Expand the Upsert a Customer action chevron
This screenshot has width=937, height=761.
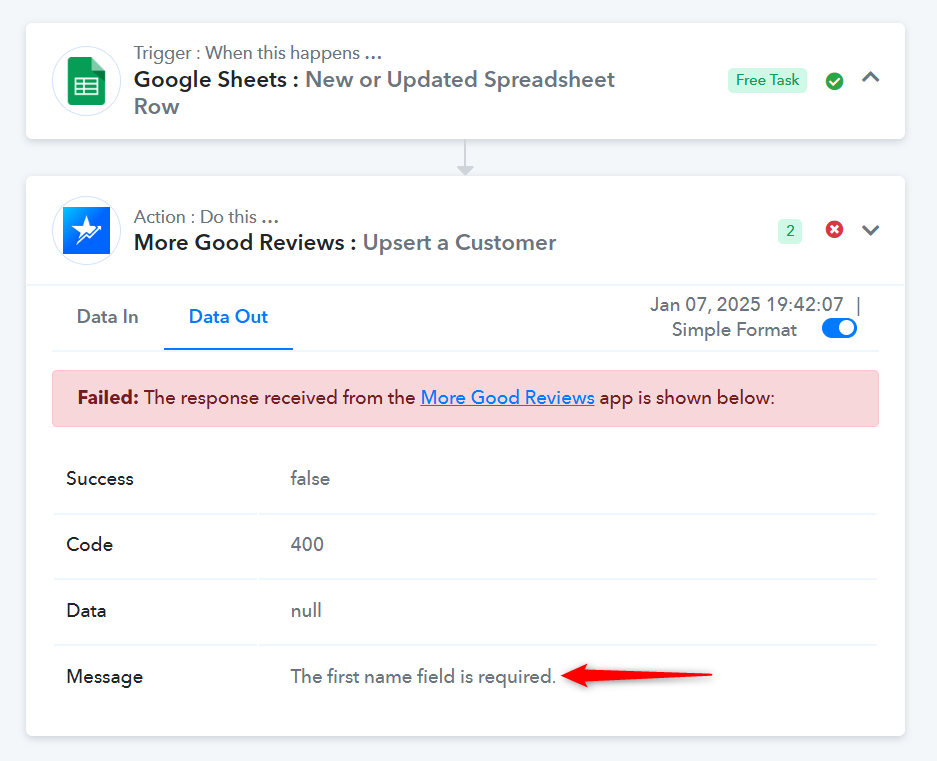[871, 230]
